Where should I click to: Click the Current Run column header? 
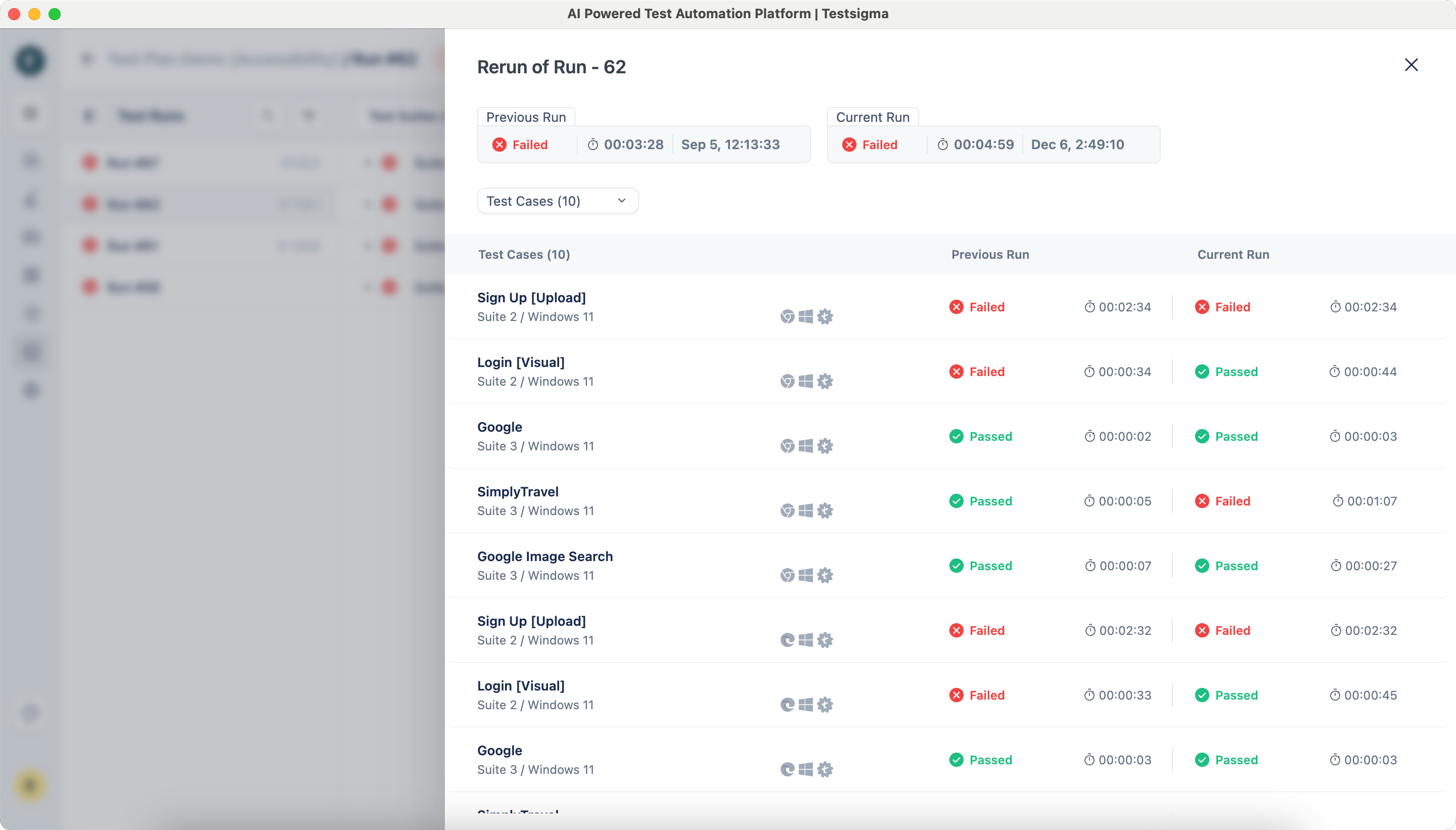(1233, 255)
